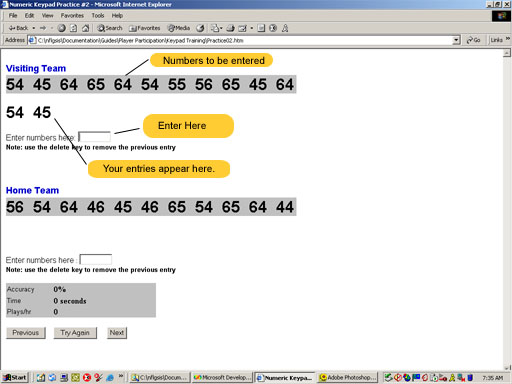
Task: Switch to Numeric Keypa... taskbar button
Action: click(285, 378)
